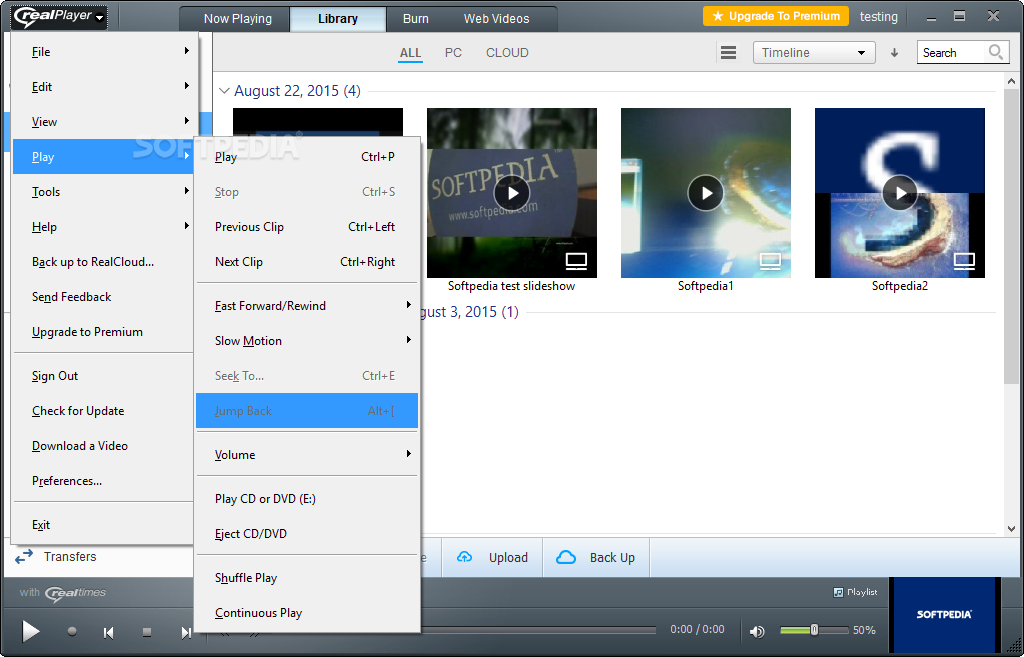The width and height of the screenshot is (1024, 657).
Task: Select Send Feedback menu entry
Action: [103, 297]
